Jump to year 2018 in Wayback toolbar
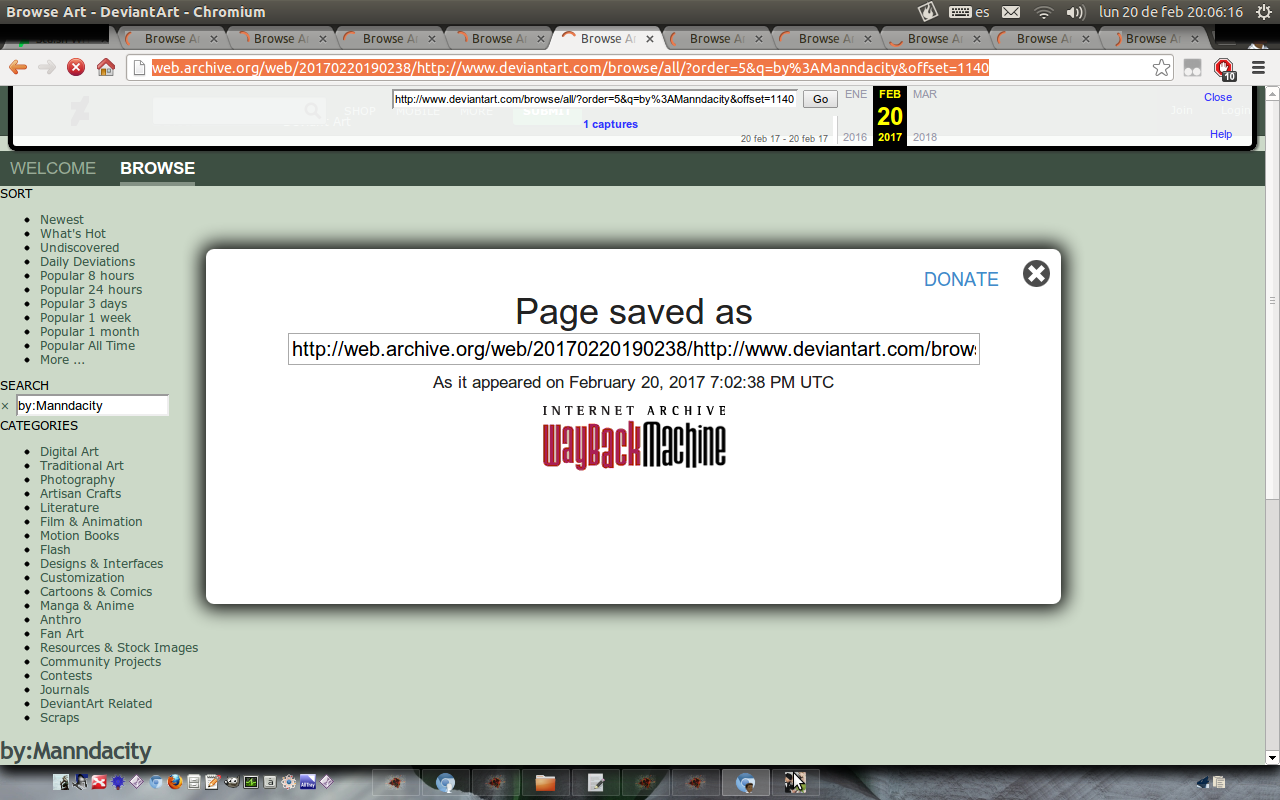This screenshot has height=800, width=1280. (x=925, y=137)
